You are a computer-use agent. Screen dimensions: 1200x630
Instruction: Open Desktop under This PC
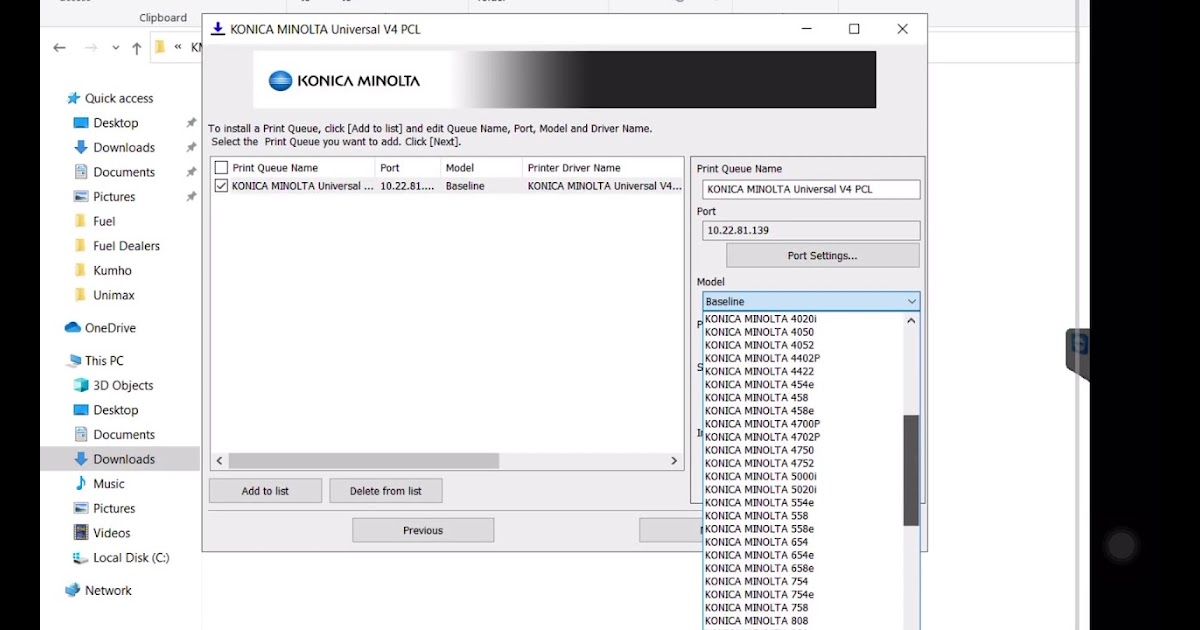116,410
